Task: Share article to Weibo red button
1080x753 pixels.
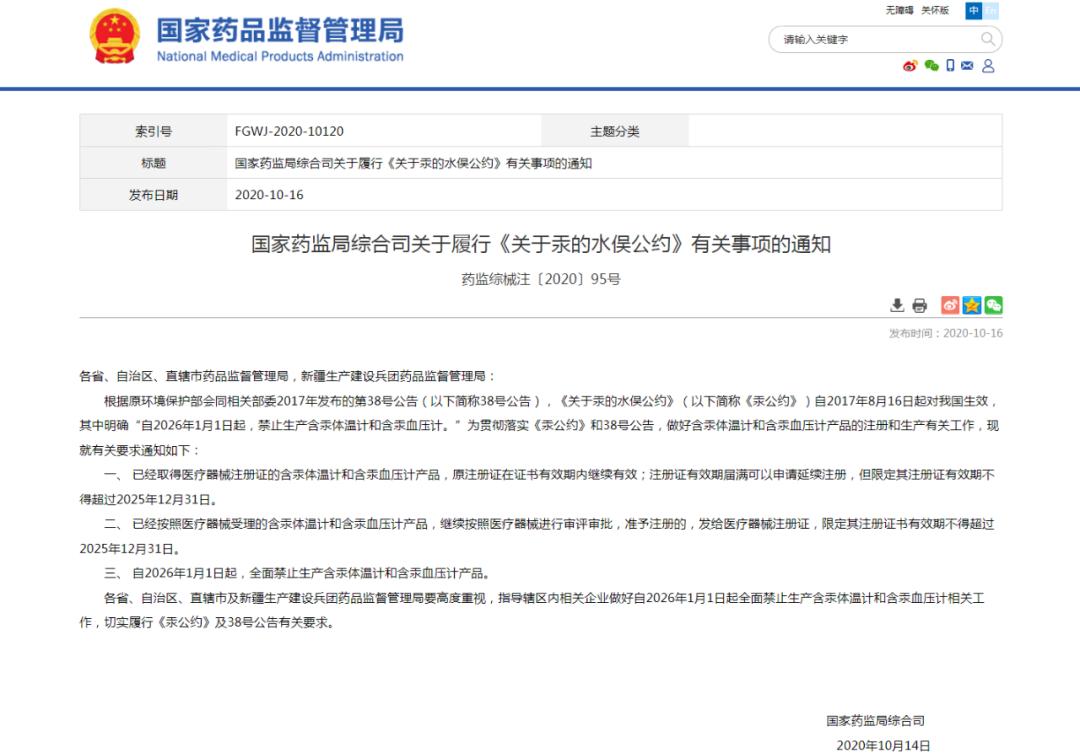Action: click(949, 305)
